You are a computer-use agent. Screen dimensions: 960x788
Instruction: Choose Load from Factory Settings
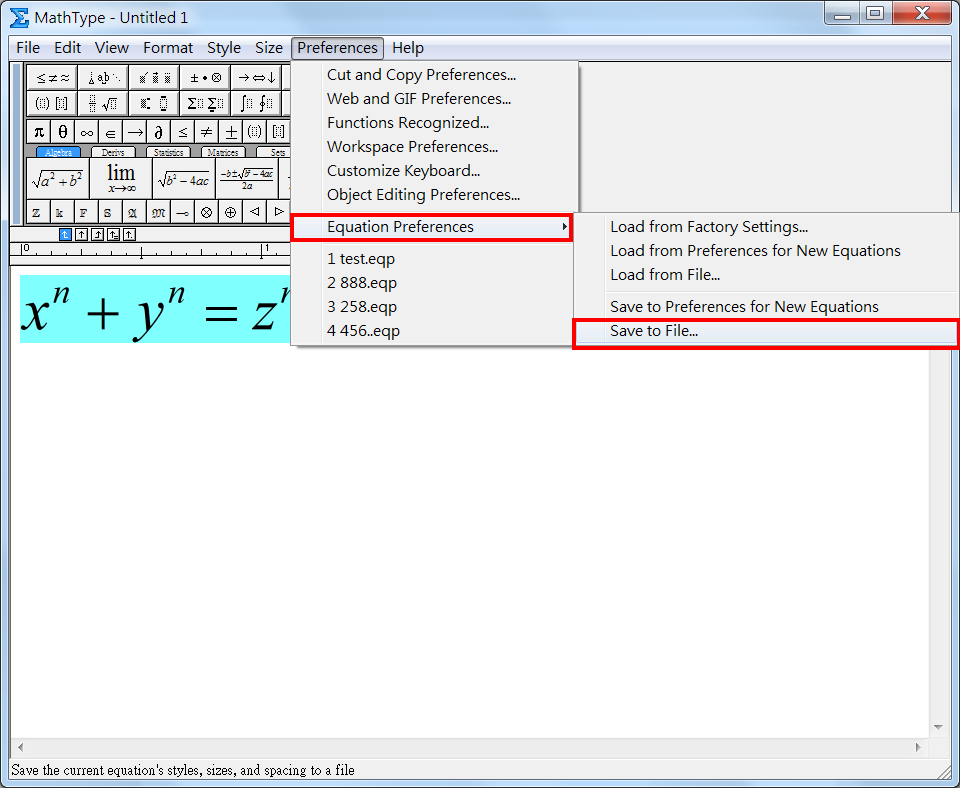tap(767, 227)
